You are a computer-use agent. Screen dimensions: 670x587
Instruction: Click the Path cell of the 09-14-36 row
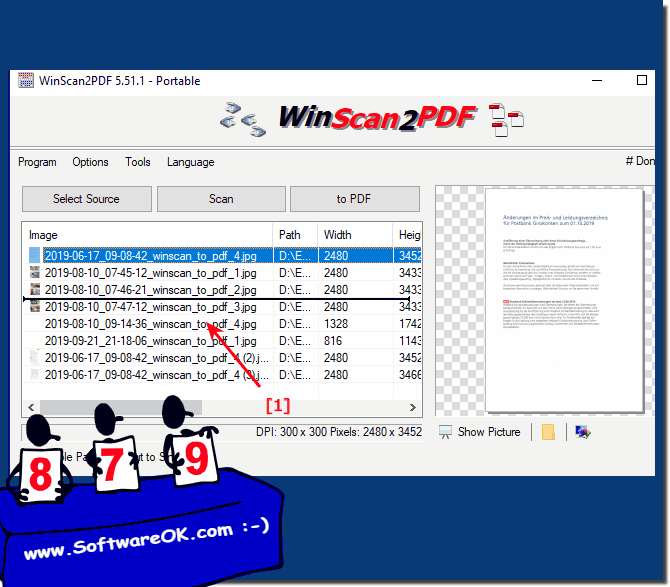coord(295,324)
